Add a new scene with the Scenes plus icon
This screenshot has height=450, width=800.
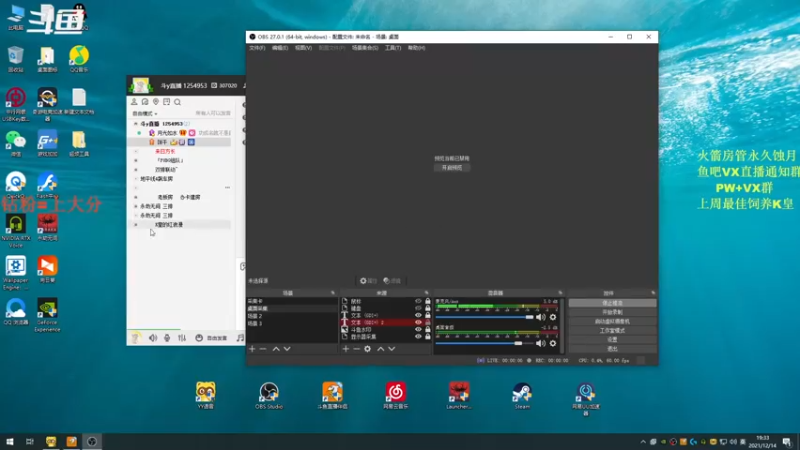252,349
